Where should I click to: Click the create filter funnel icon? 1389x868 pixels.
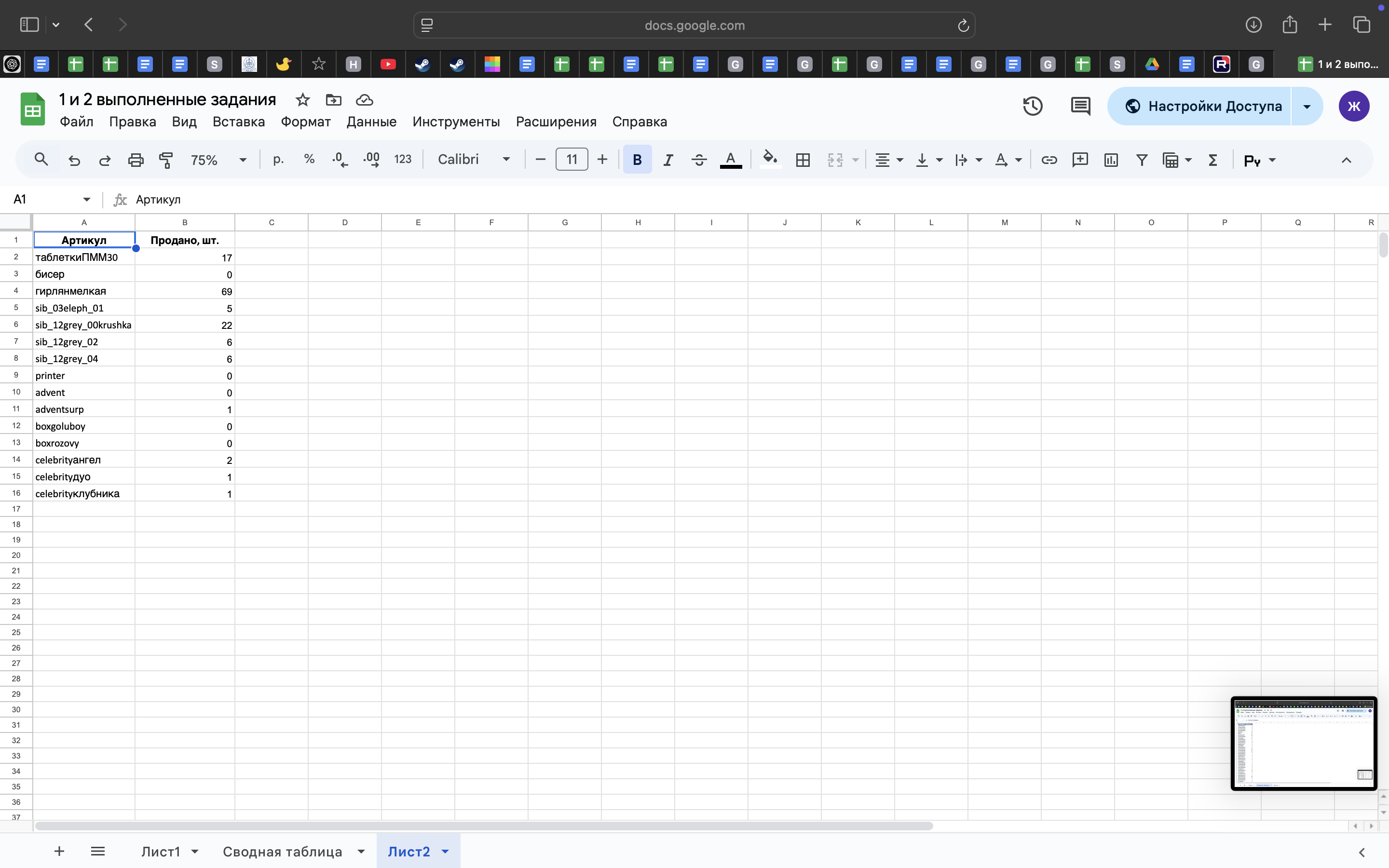click(1142, 160)
